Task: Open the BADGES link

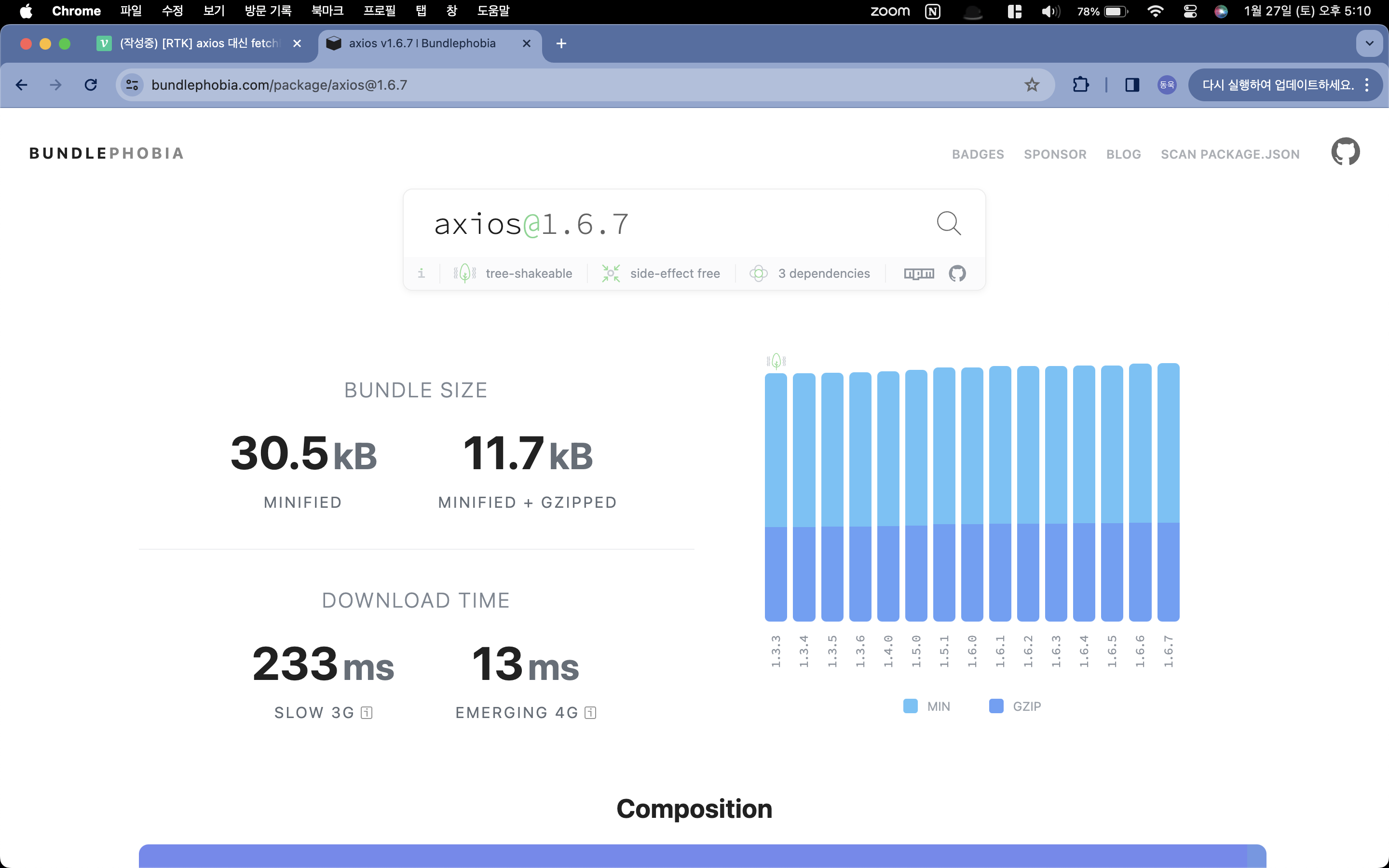Action: 978,154
